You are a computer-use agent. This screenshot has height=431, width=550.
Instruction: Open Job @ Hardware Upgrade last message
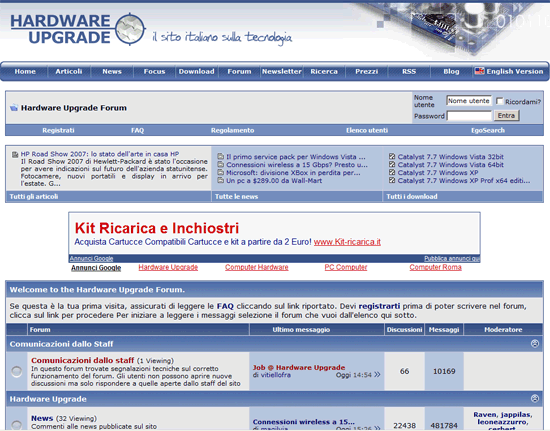[x=299, y=368]
